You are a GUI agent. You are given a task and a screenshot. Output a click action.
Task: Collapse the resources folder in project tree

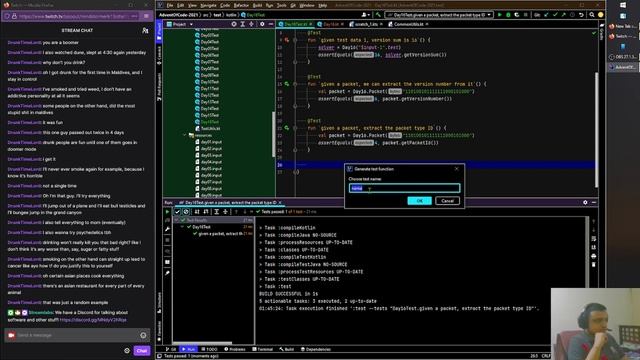click(184, 135)
